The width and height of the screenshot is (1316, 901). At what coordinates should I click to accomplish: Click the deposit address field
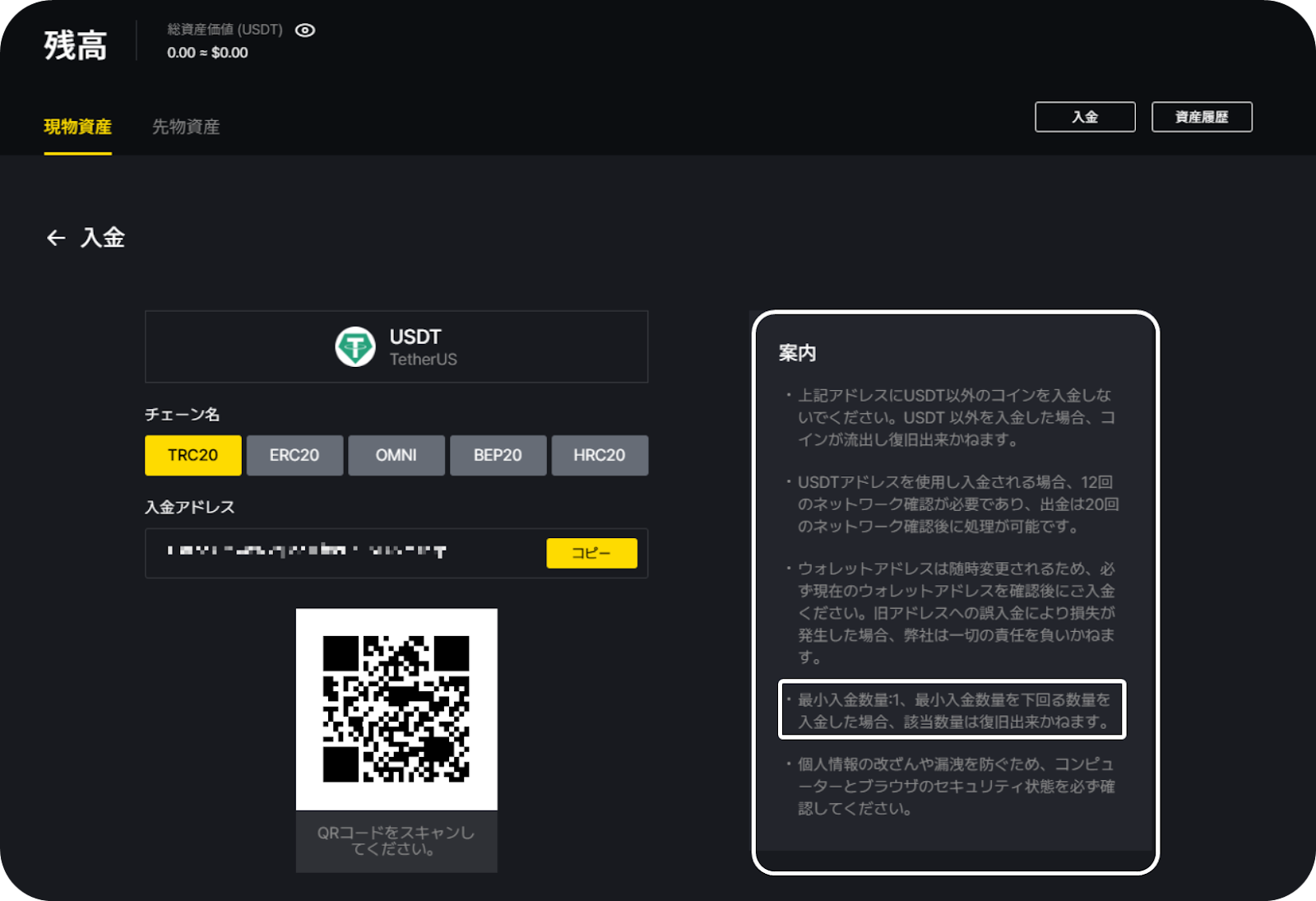396,553
